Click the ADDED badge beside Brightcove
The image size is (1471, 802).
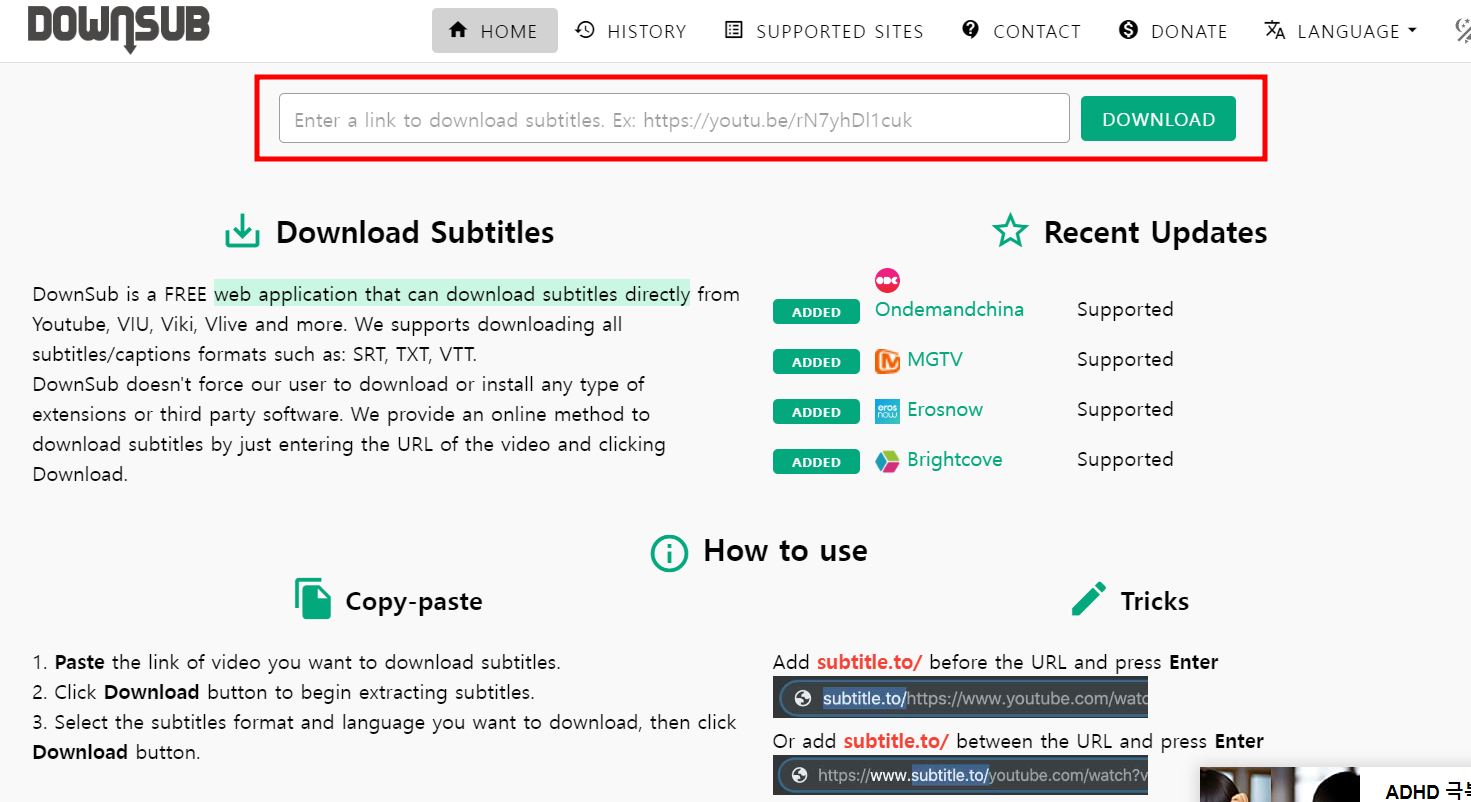(816, 462)
